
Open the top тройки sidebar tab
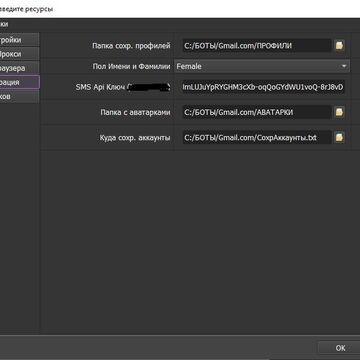(x=19, y=40)
